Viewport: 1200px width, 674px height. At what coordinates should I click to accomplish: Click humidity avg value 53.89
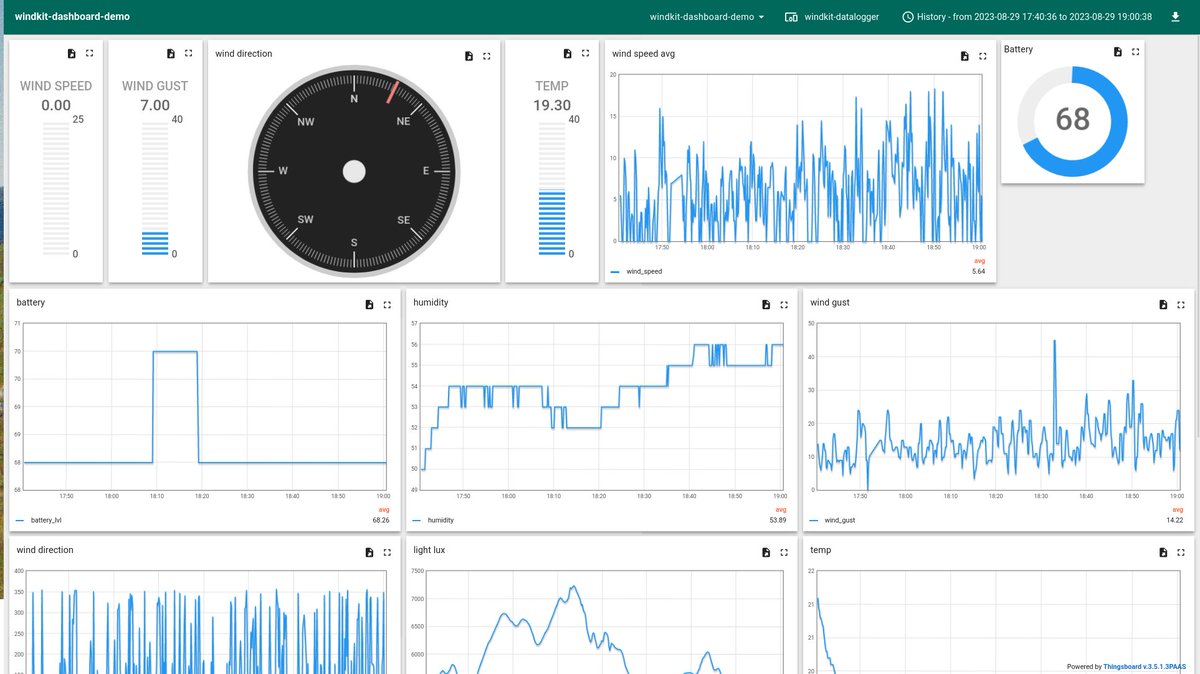click(x=777, y=520)
